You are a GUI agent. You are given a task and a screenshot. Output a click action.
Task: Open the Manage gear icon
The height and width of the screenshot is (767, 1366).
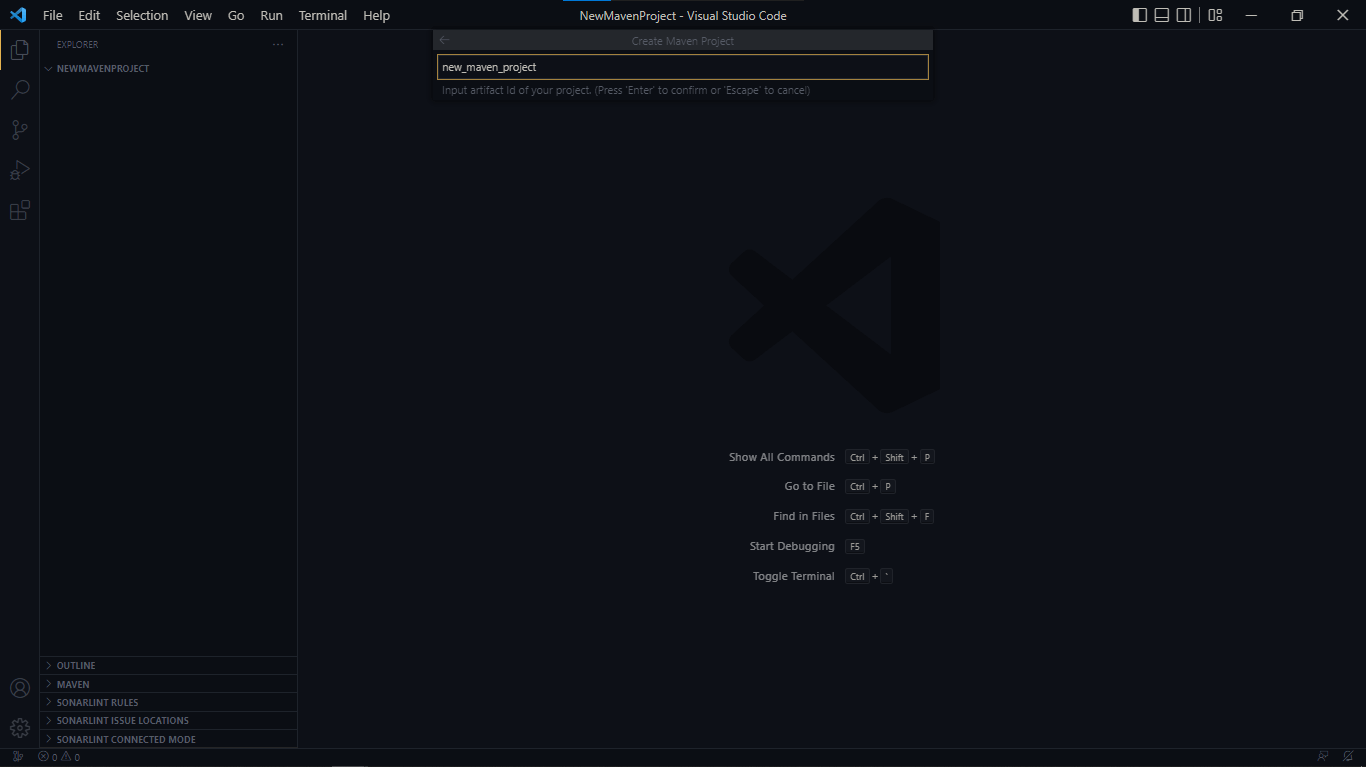pyautogui.click(x=20, y=727)
